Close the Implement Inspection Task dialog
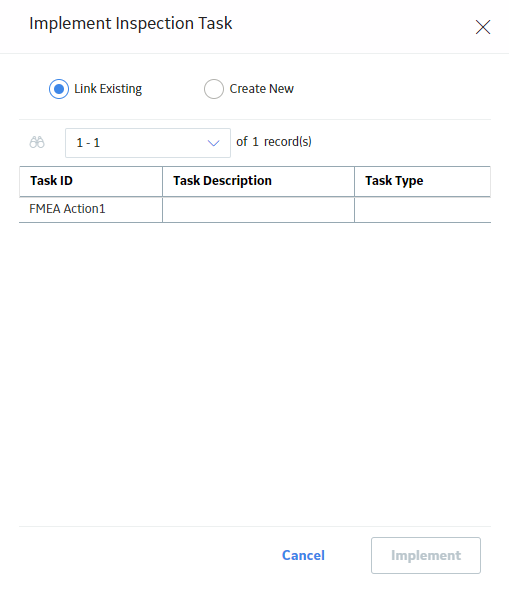This screenshot has width=509, height=612. (482, 27)
